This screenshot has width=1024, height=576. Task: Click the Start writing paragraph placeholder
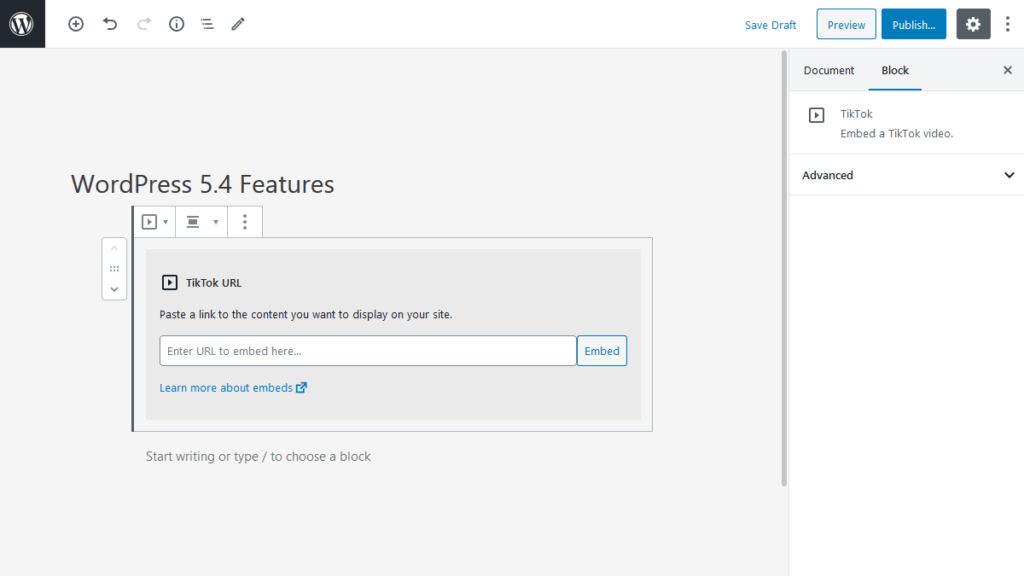pyautogui.click(x=258, y=456)
